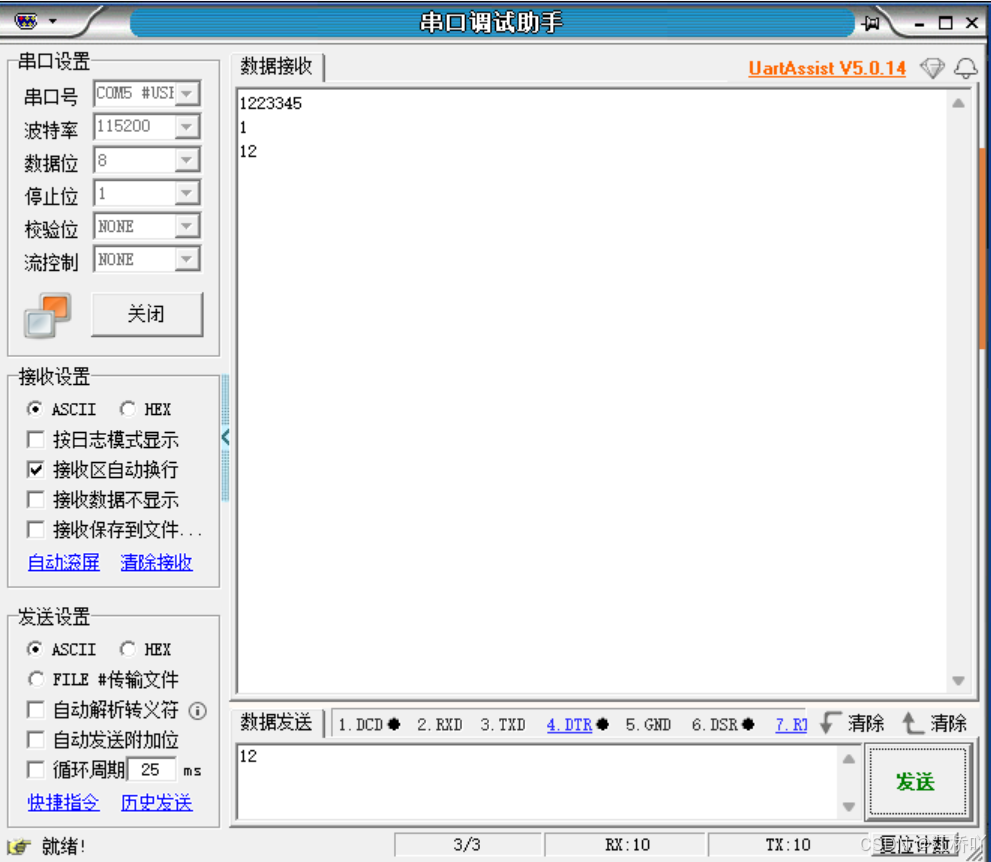Screen dimensions: 991x862
Task: Click the 3/3 status bar entry
Action: coord(467,845)
